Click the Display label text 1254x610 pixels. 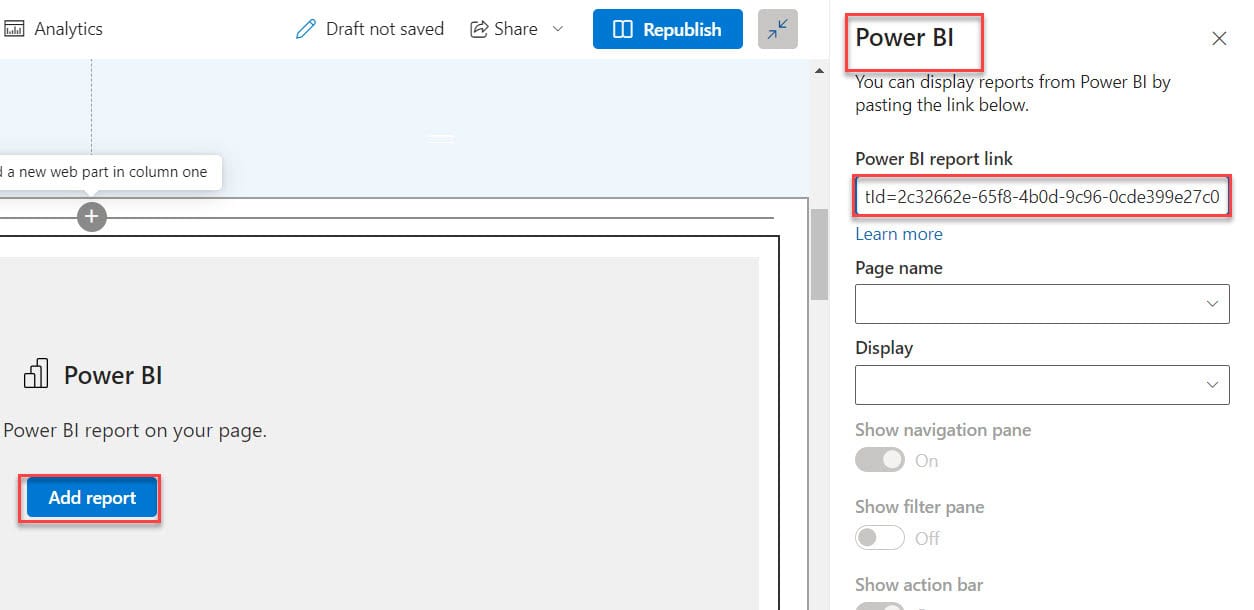pos(884,348)
